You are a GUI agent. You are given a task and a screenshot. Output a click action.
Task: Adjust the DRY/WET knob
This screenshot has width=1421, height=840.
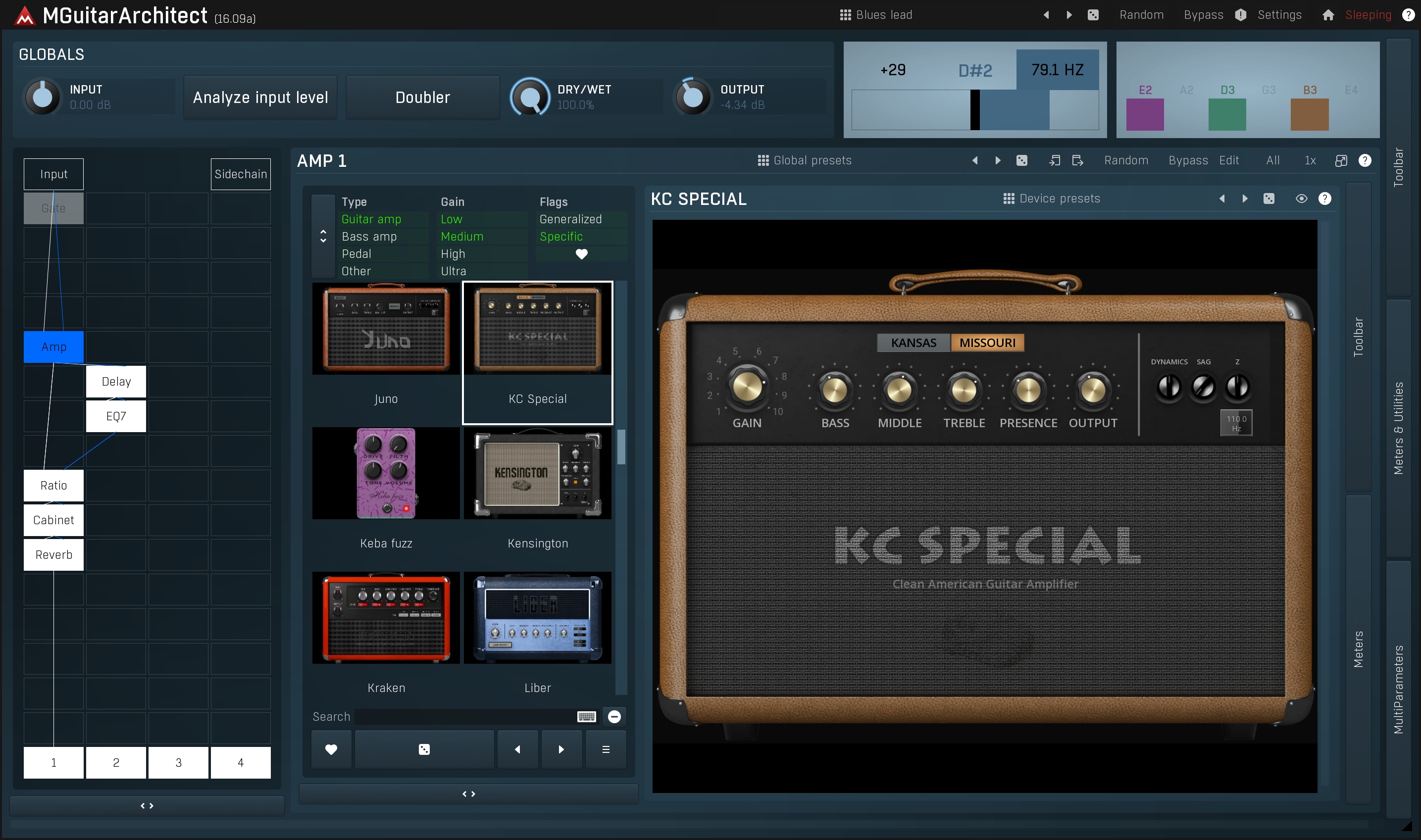pos(530,98)
